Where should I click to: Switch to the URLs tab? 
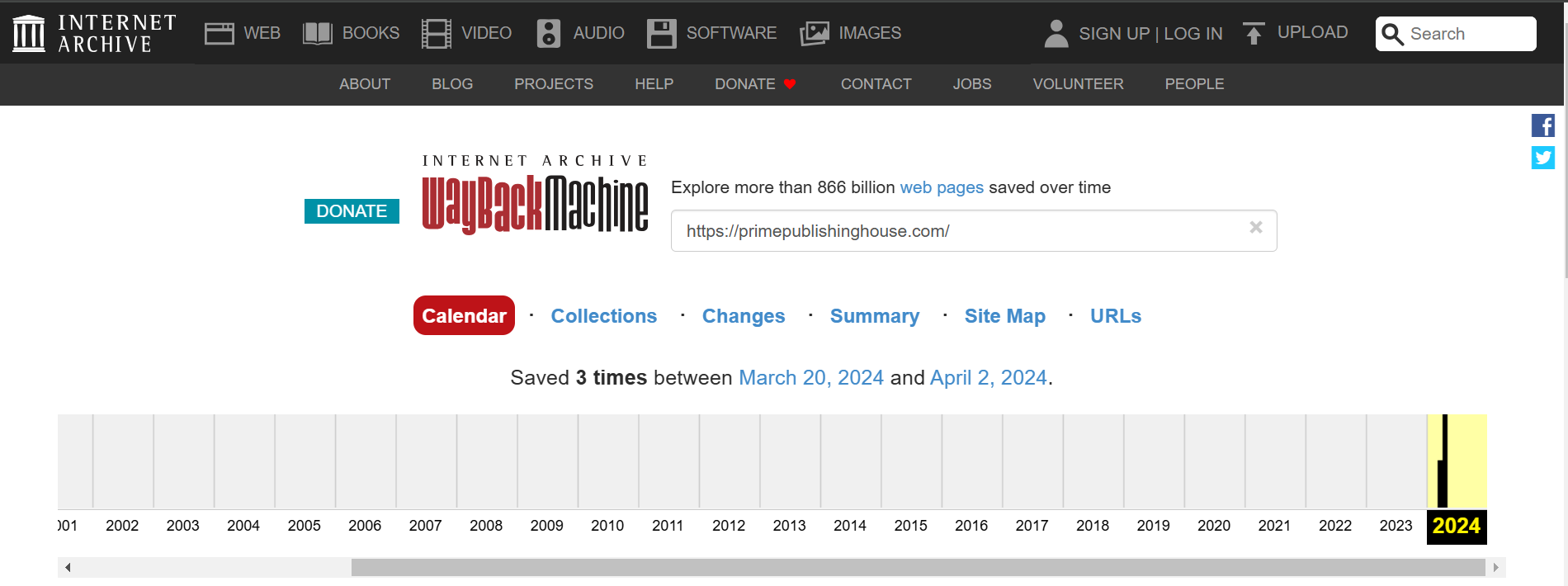1116,316
